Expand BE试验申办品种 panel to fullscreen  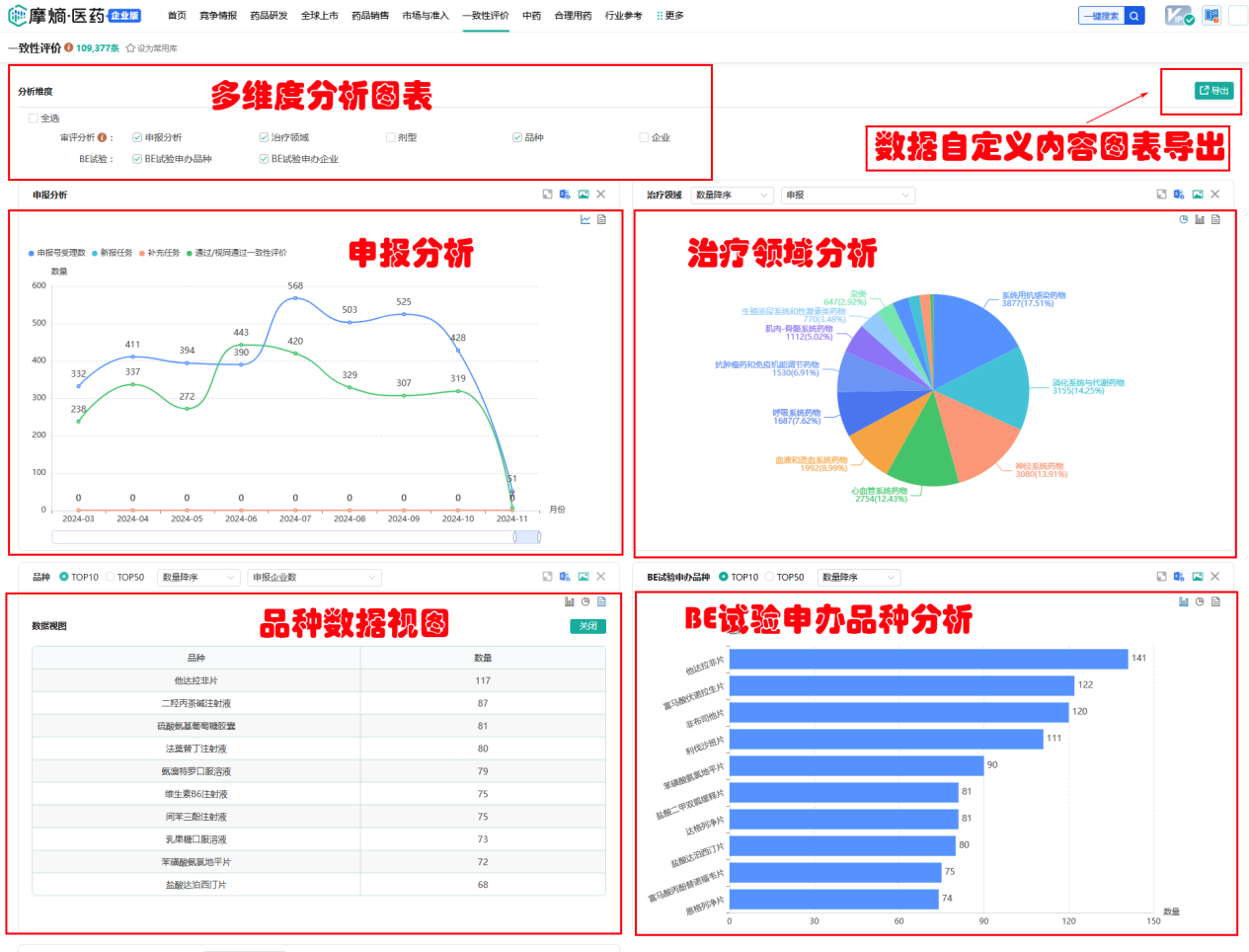tap(1161, 577)
